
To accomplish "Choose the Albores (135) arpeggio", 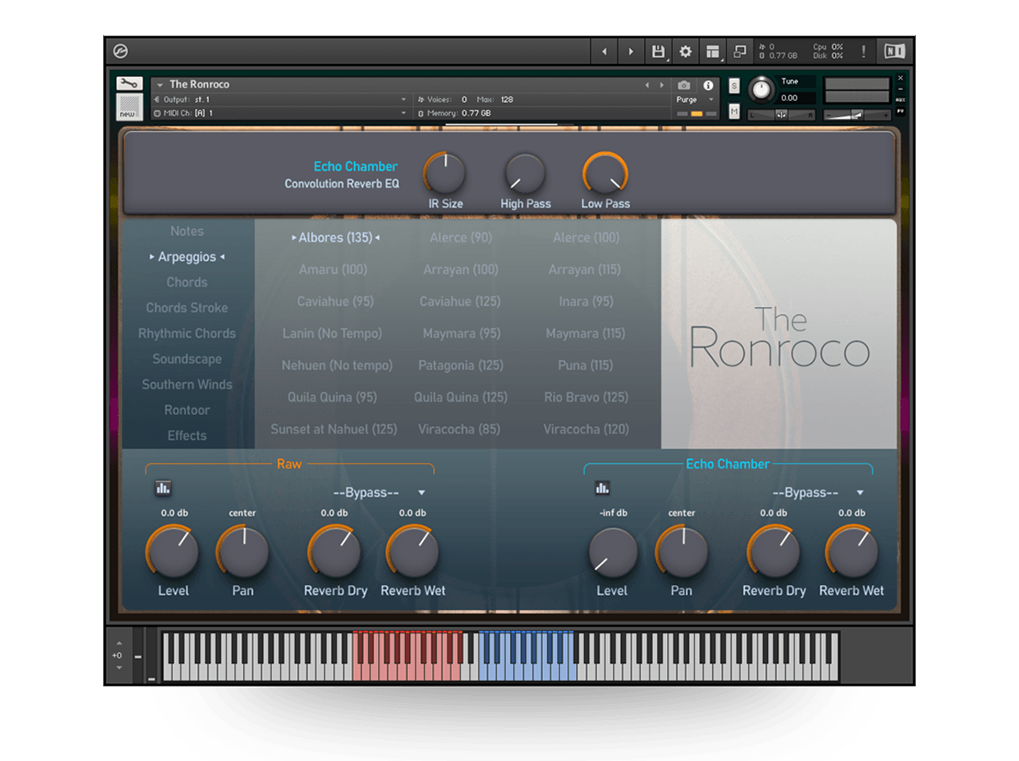I will pyautogui.click(x=335, y=238).
